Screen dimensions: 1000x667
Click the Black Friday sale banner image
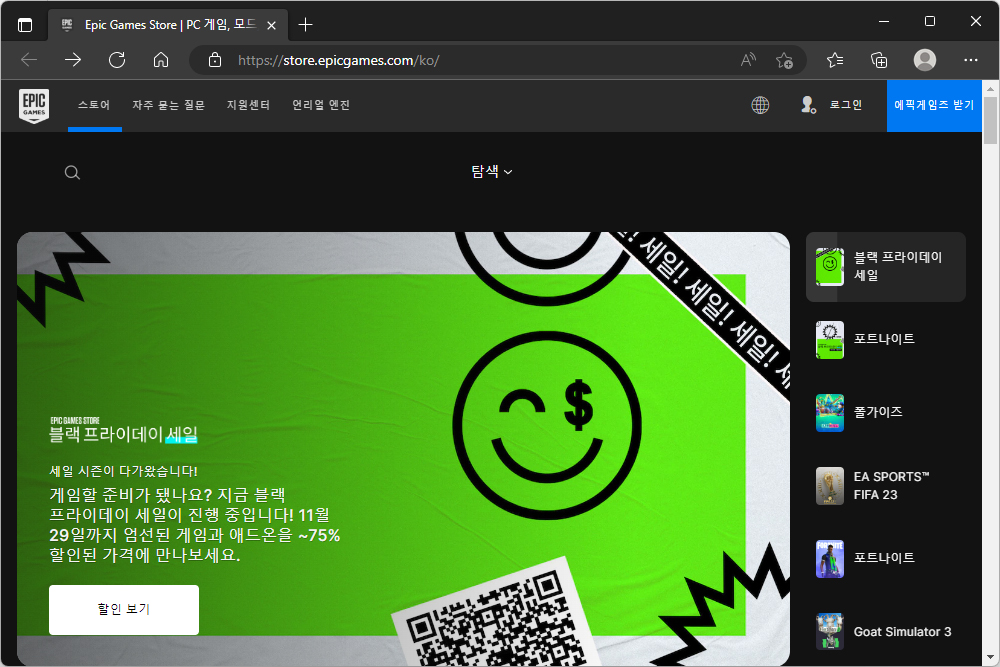(x=403, y=449)
